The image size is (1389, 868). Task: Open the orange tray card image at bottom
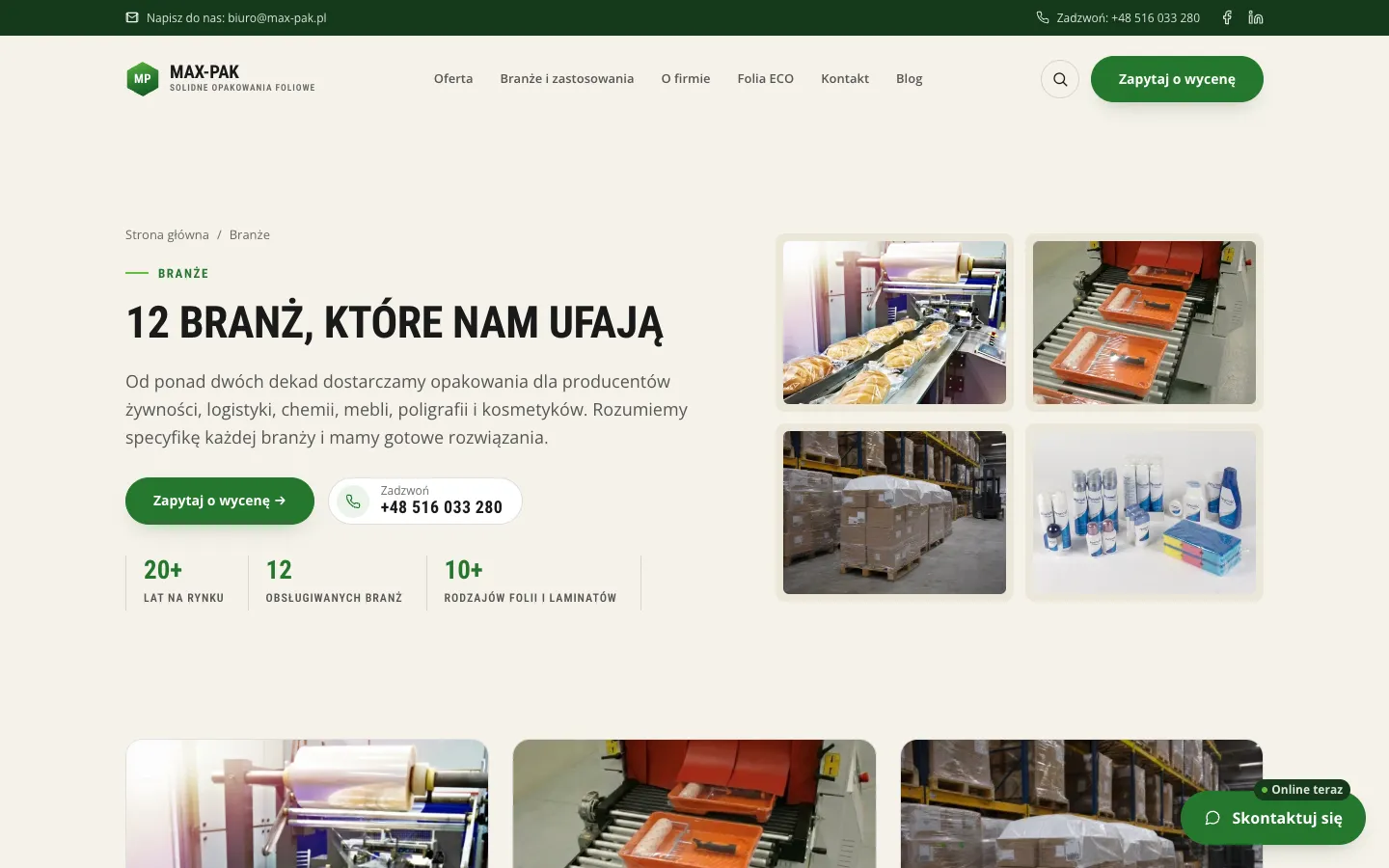tap(694, 804)
